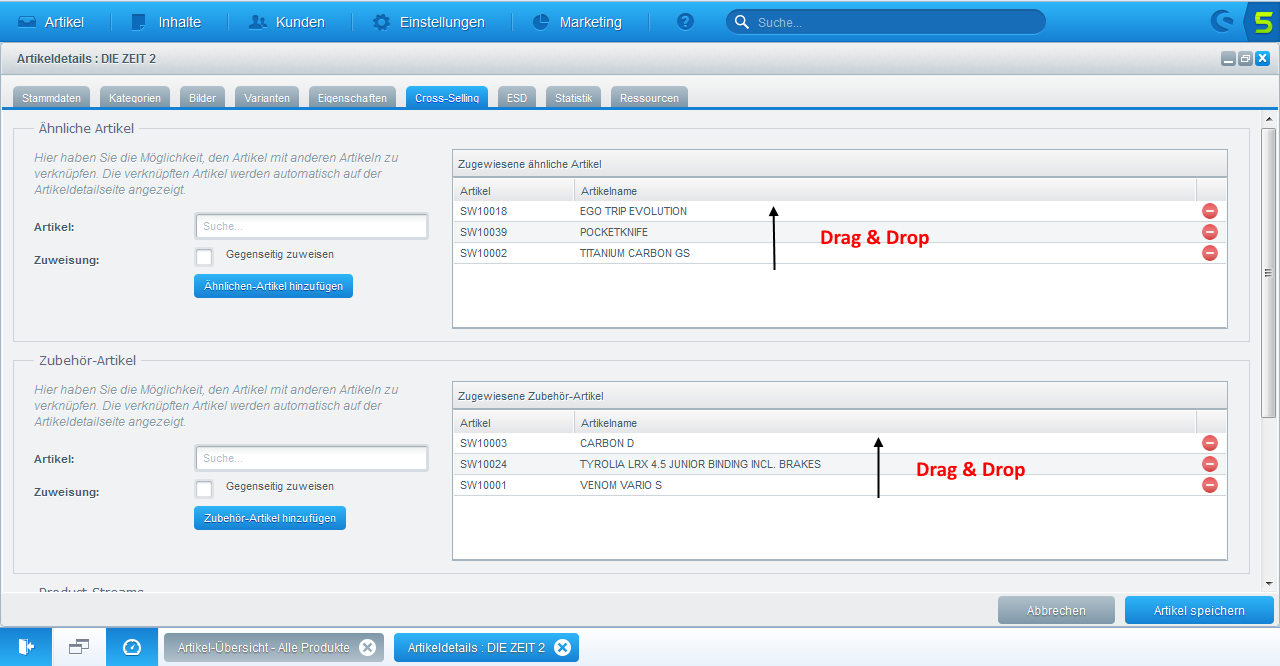
Task: Click Ähnlichen-Artikel hinzufügen button
Action: click(273, 286)
